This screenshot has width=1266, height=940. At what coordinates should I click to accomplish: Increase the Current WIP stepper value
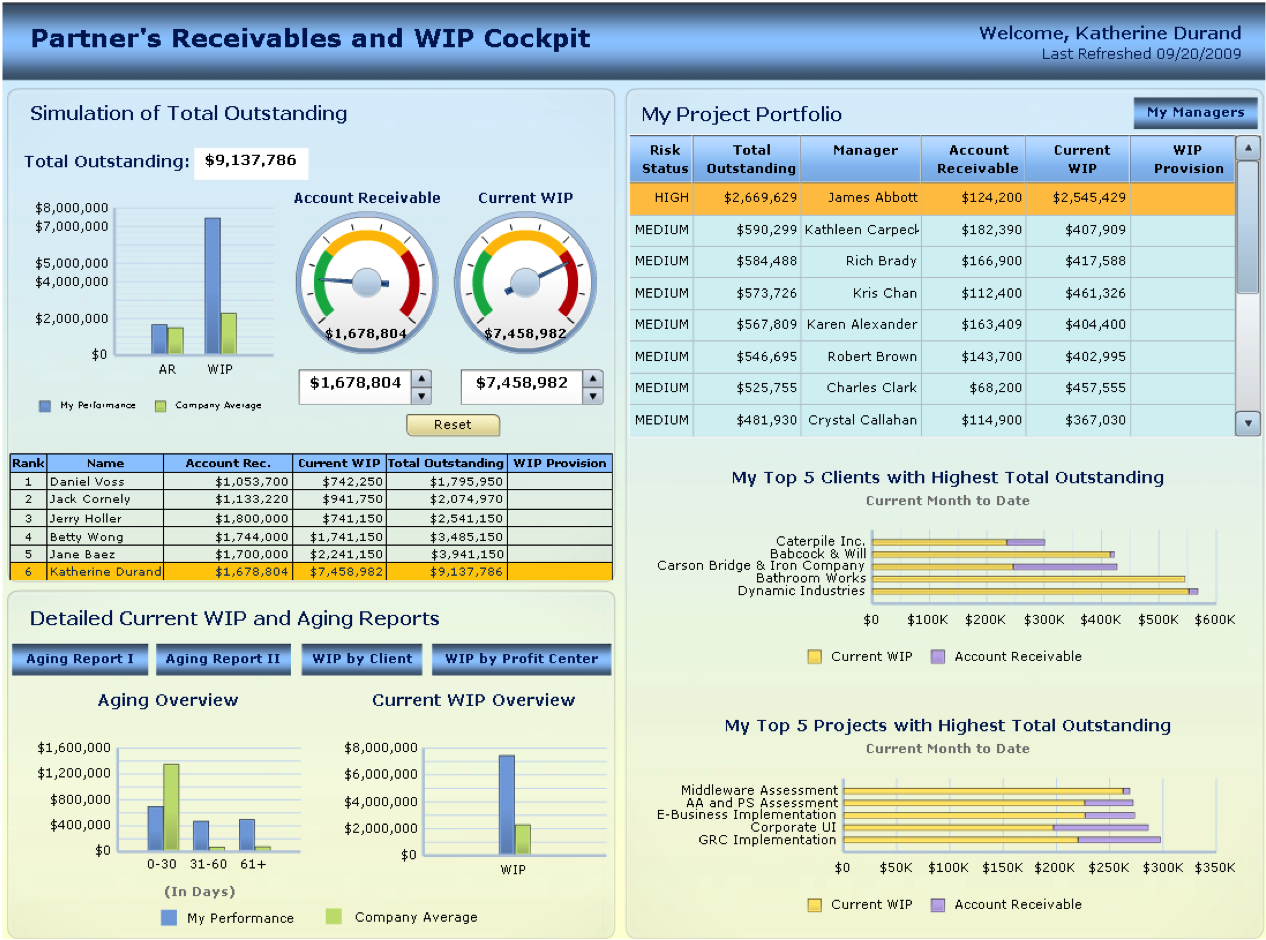coord(593,378)
